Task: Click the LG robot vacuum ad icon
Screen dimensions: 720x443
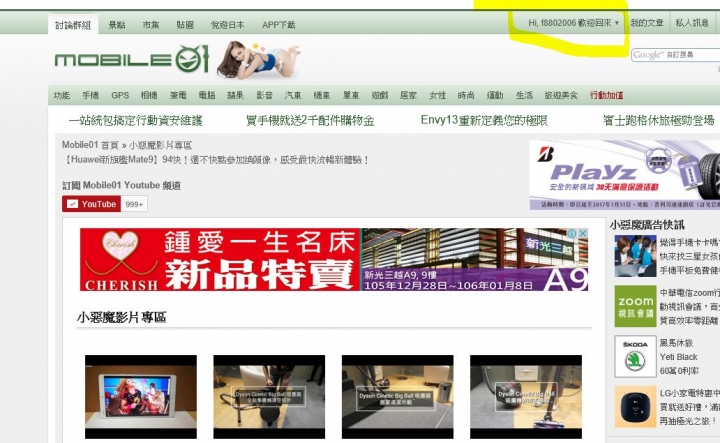Action: coord(636,407)
